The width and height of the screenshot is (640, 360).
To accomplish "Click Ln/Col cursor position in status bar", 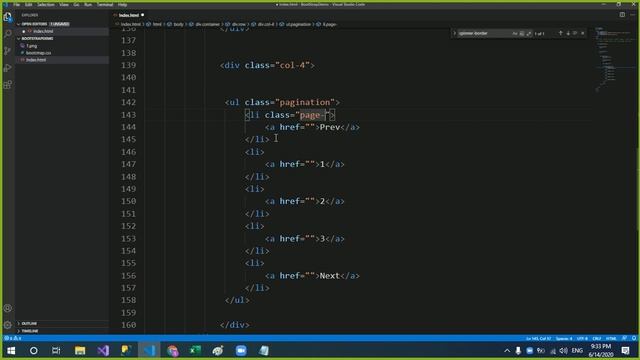I will coord(538,338).
